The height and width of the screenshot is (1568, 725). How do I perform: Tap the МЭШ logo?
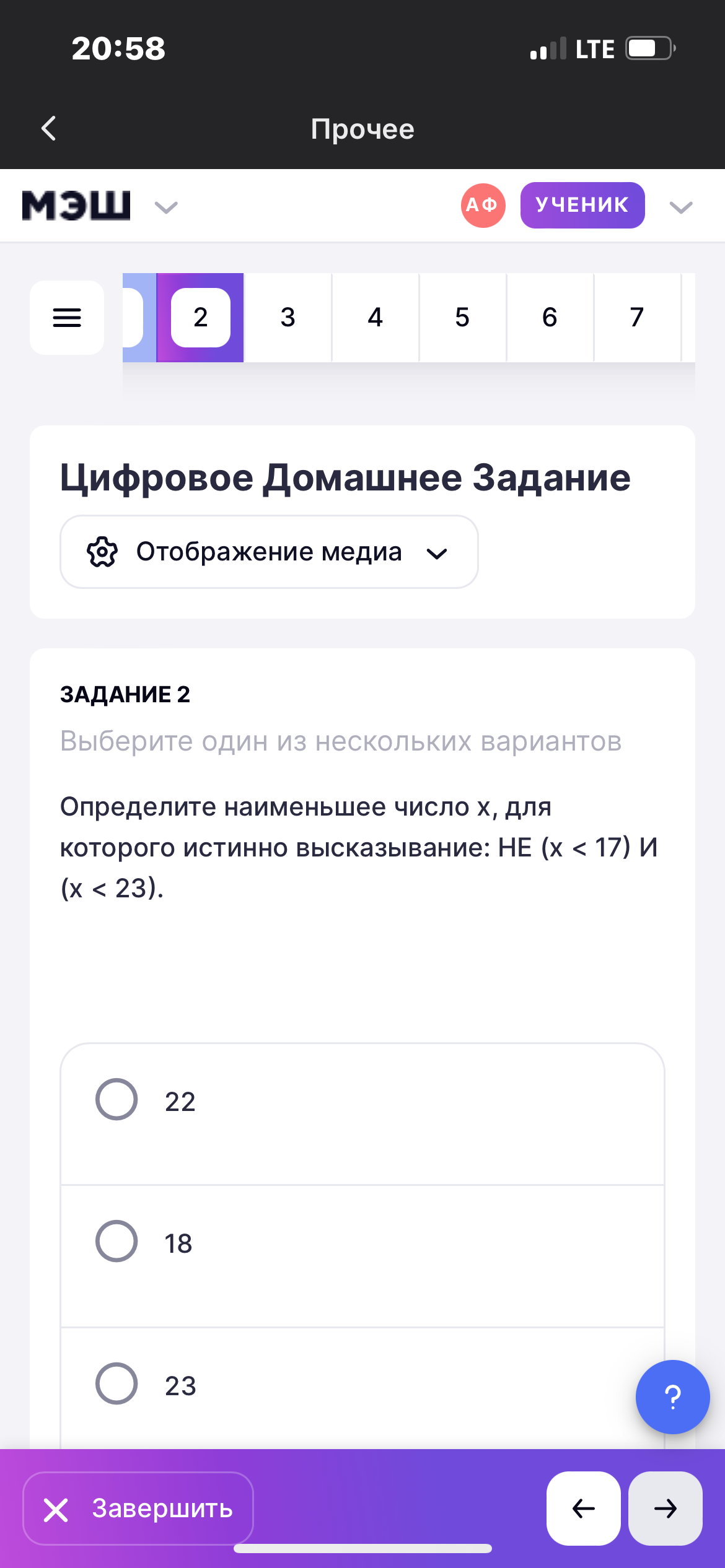pyautogui.click(x=76, y=206)
